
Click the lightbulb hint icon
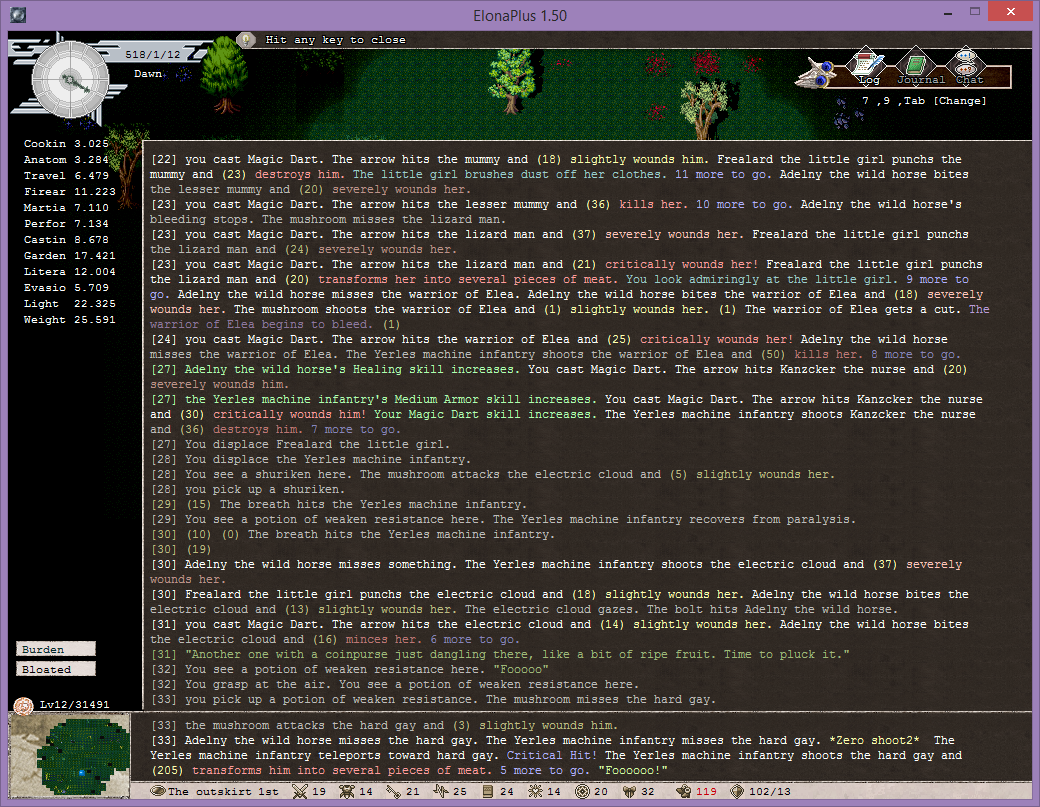coord(246,40)
